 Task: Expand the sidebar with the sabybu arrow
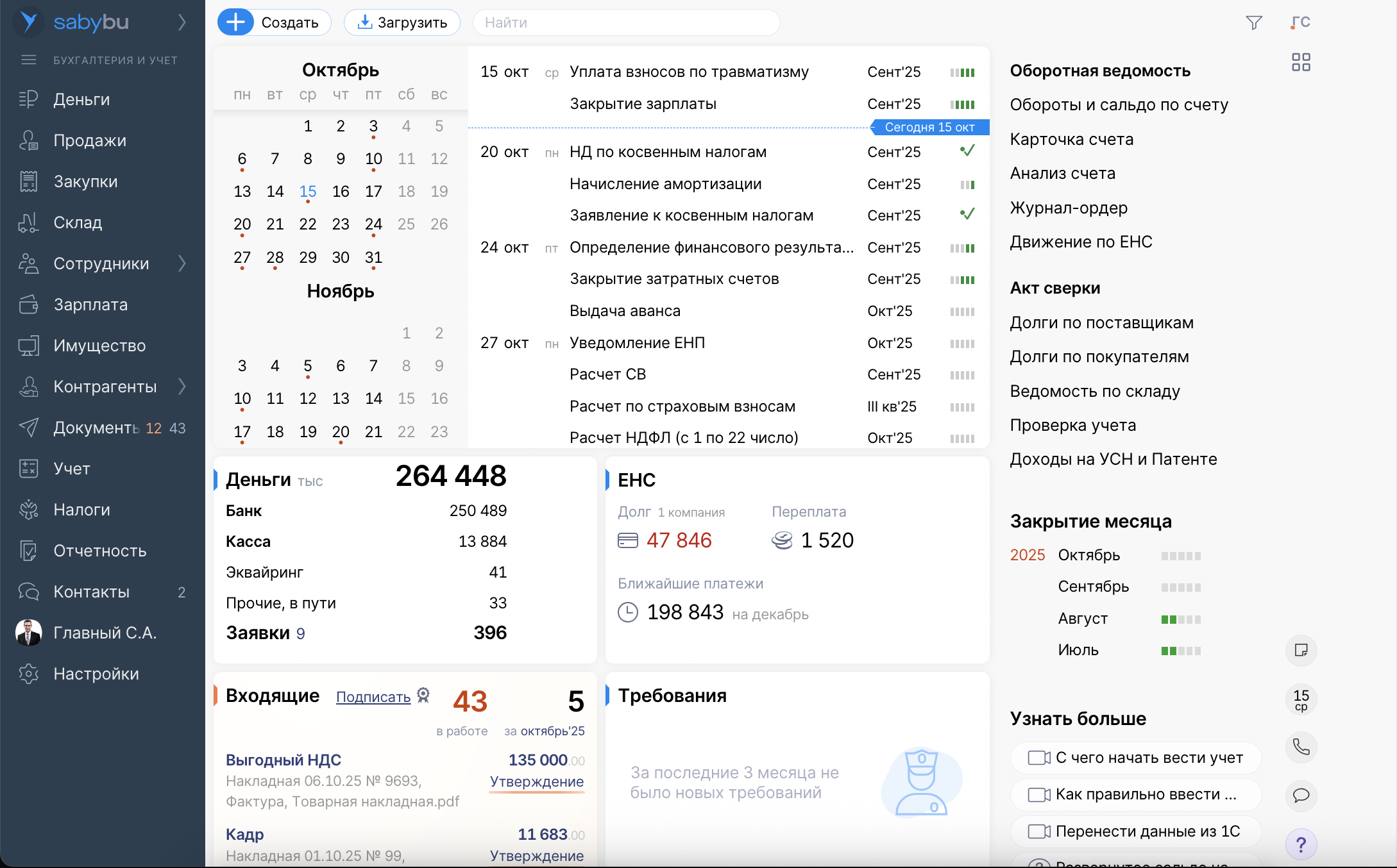182,22
